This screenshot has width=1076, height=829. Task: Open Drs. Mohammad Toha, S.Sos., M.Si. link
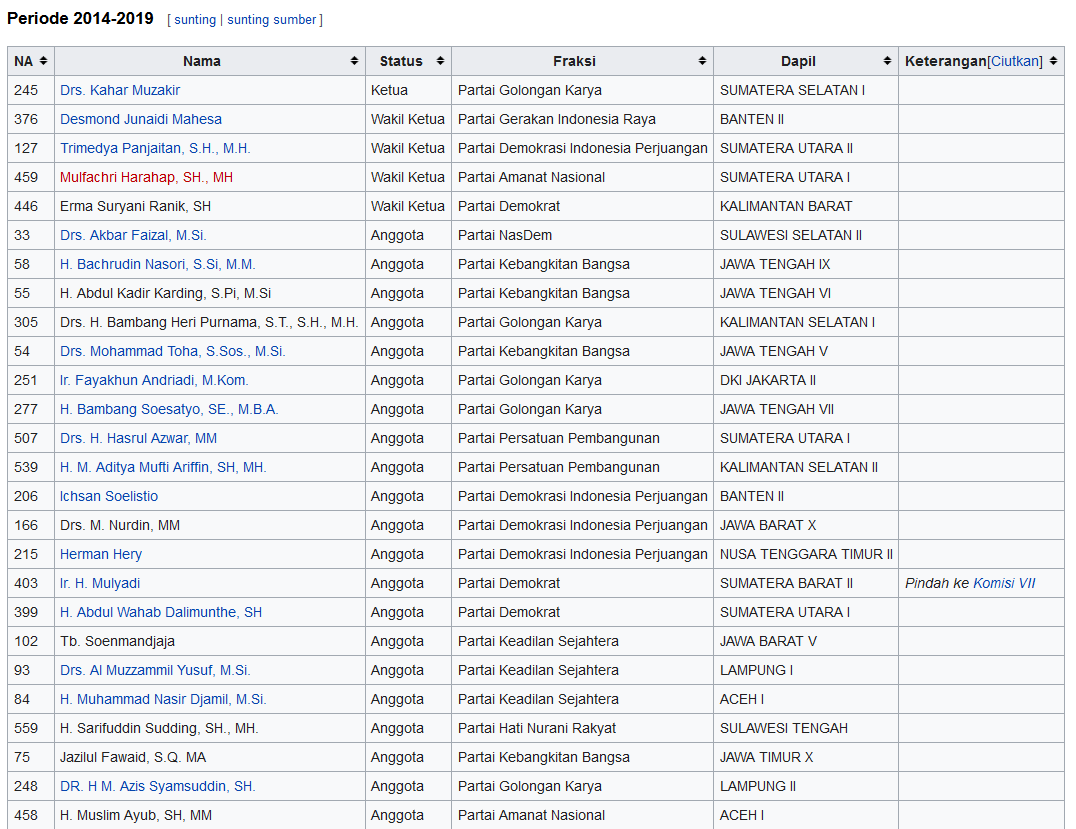[172, 351]
